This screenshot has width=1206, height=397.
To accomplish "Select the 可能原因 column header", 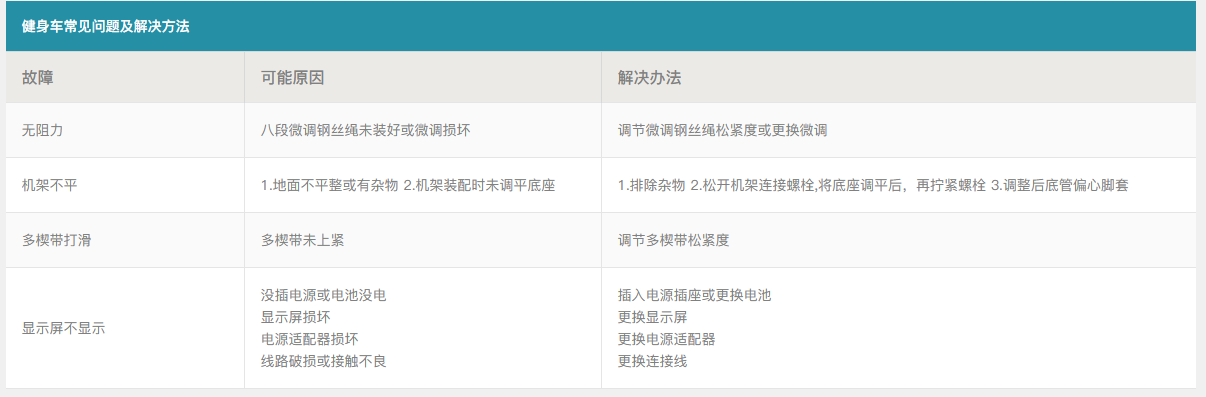I will pyautogui.click(x=423, y=77).
